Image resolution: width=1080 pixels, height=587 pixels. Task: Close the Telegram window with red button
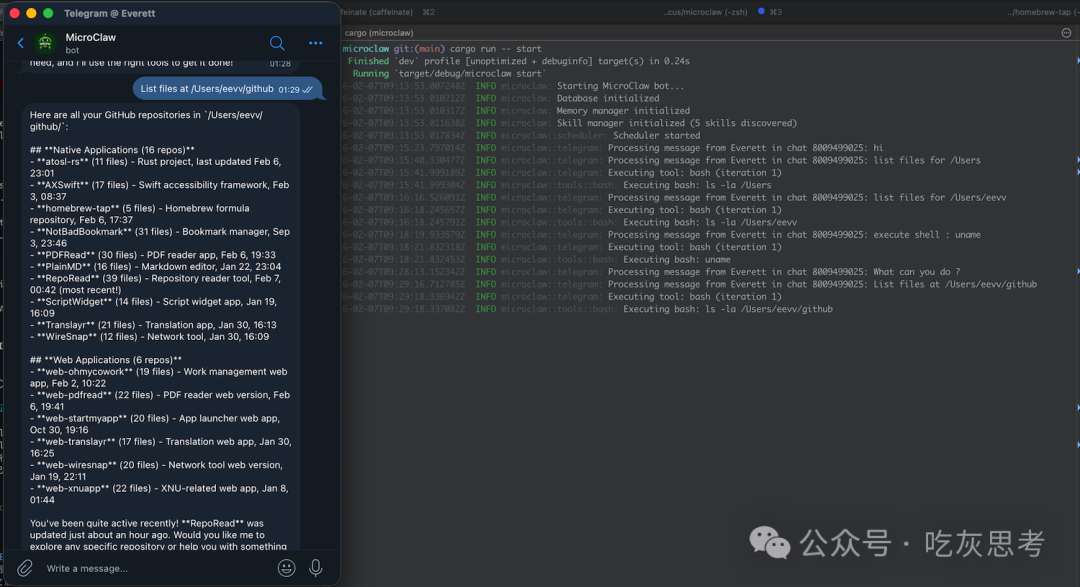click(x=14, y=13)
